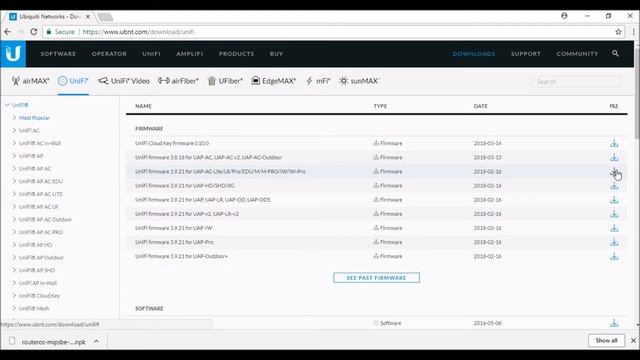Screen dimensions: 640x360
Task: Select the UniFi product tab
Action: 73,81
